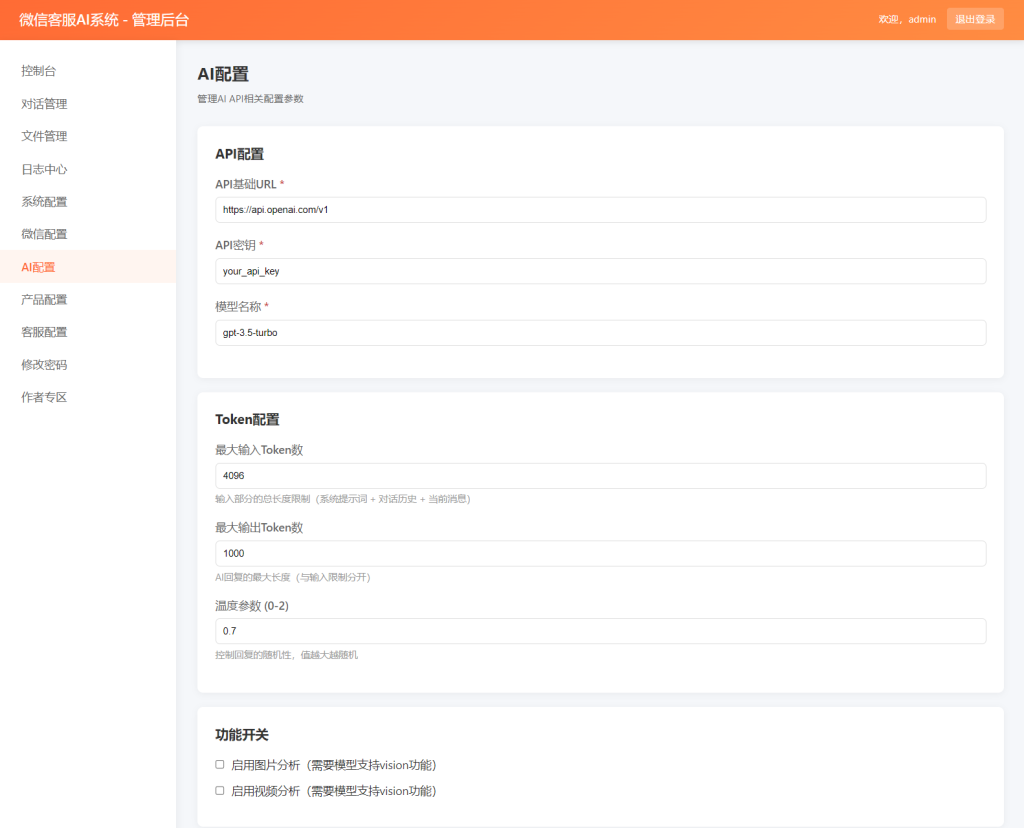Image resolution: width=1024 pixels, height=828 pixels.
Task: Select the 温度参数 field showing 0.7
Action: coord(600,631)
